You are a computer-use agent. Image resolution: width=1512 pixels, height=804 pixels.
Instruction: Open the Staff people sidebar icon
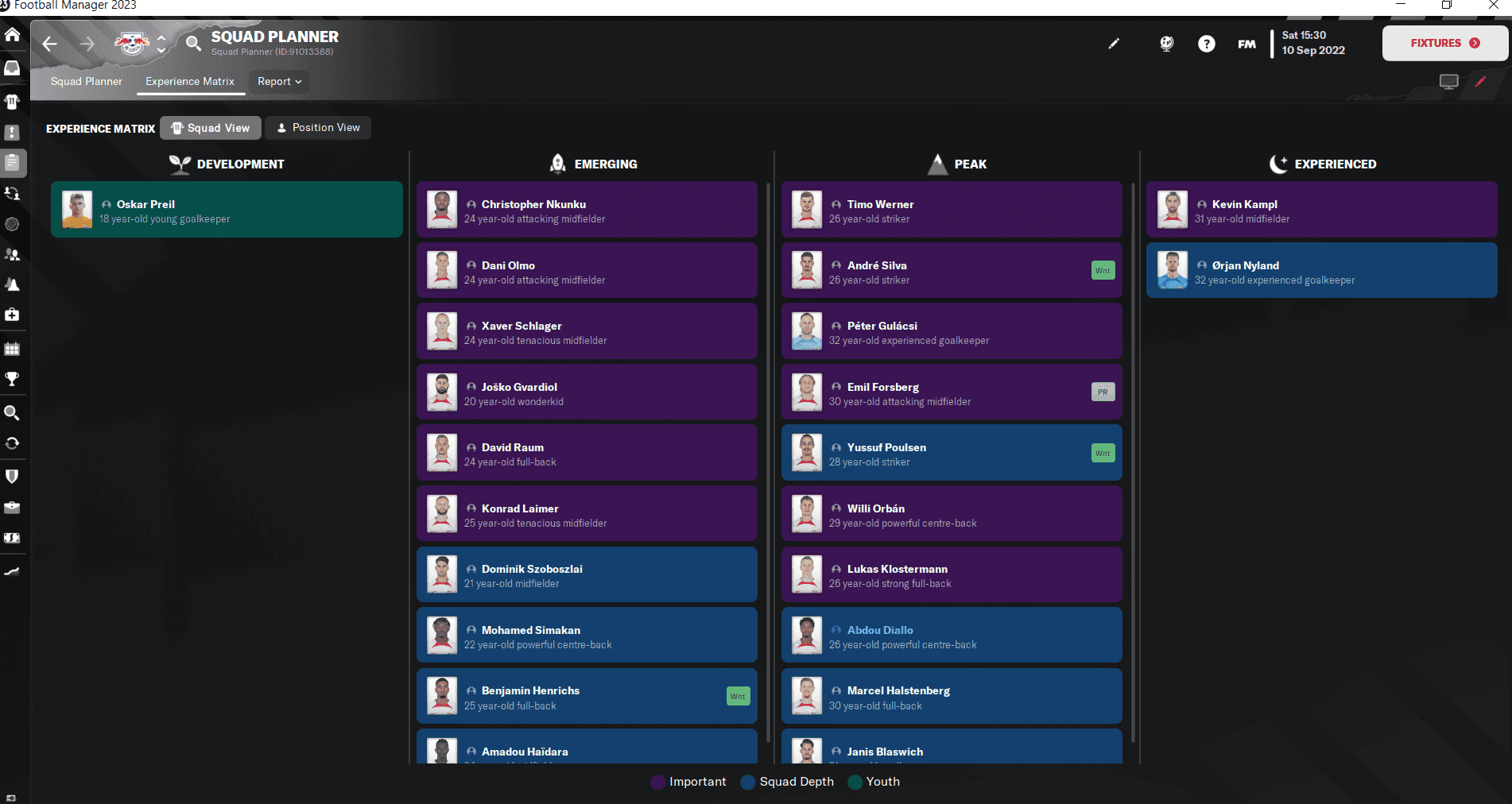point(13,255)
